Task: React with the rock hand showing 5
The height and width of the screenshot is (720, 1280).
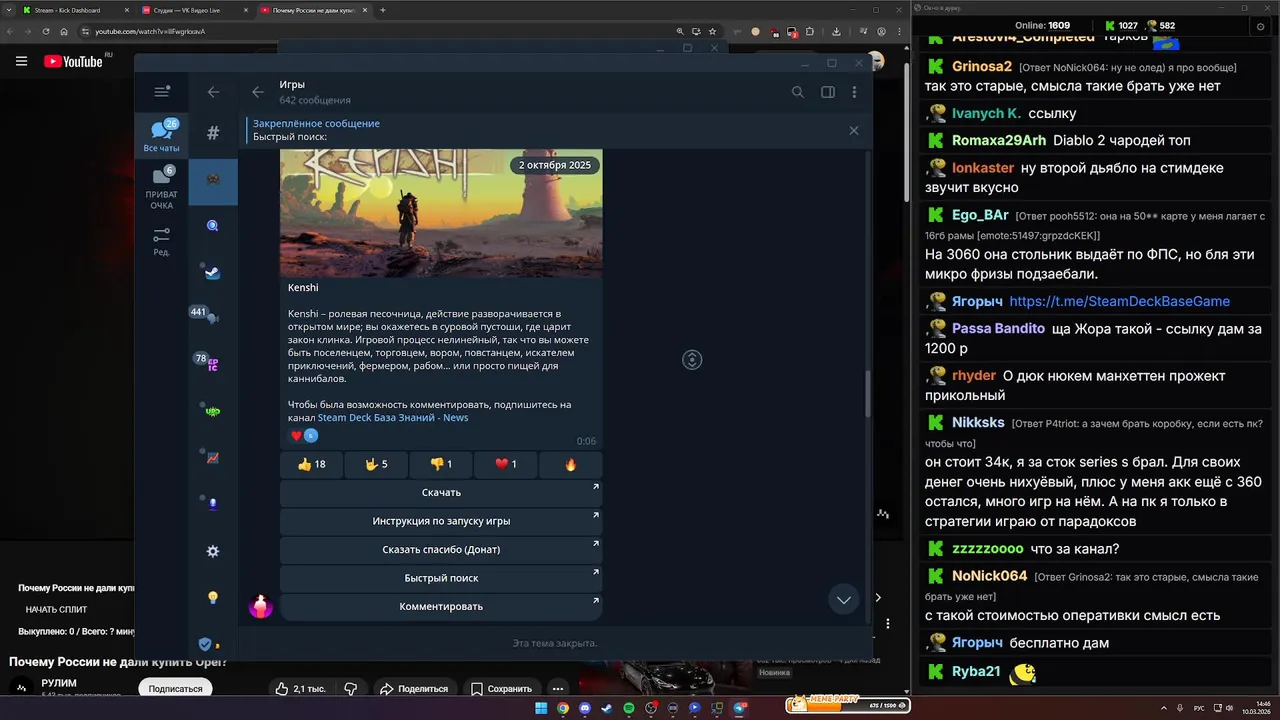Action: tap(376, 464)
